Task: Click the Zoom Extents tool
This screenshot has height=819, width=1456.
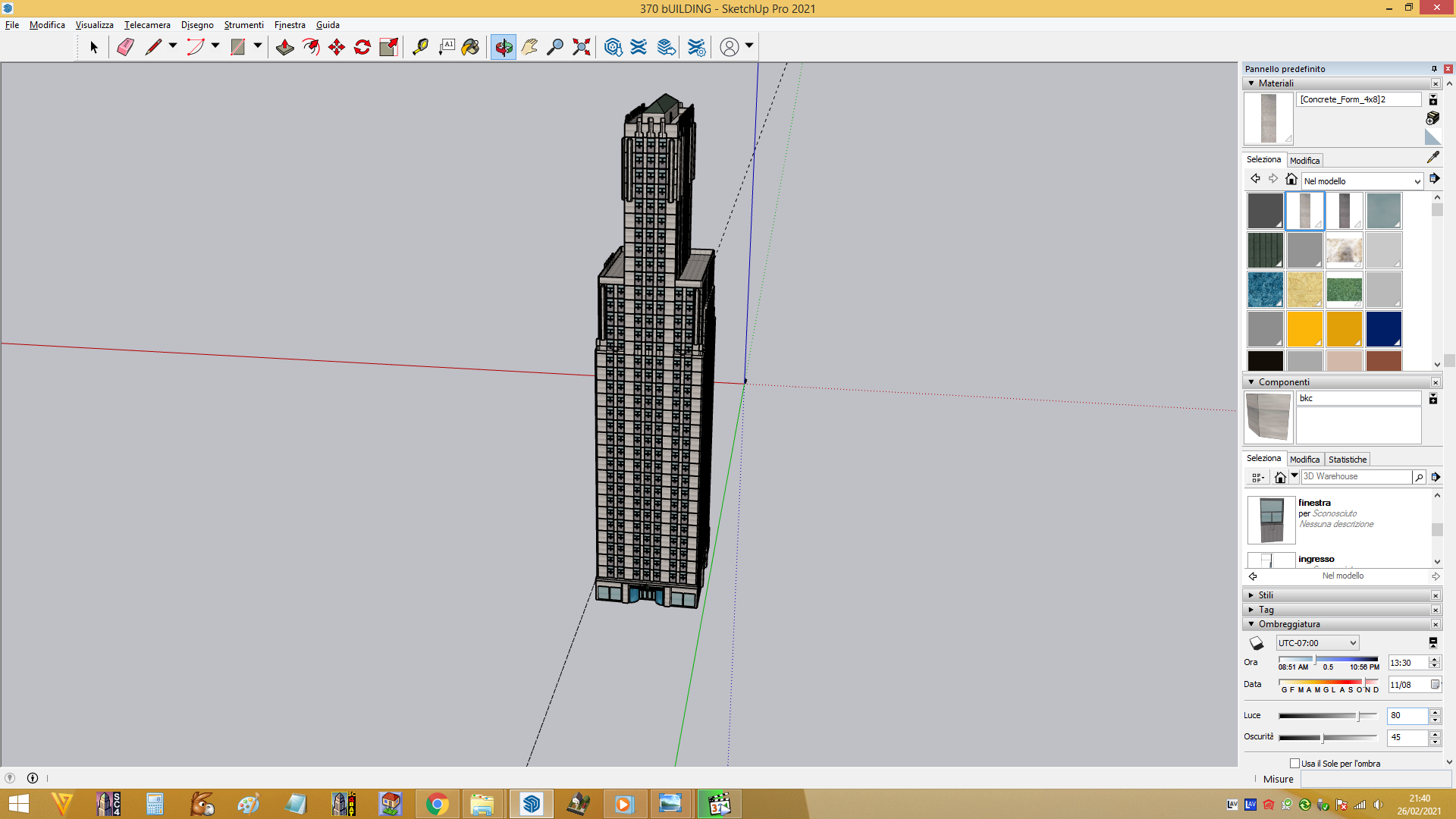Action: [582, 47]
